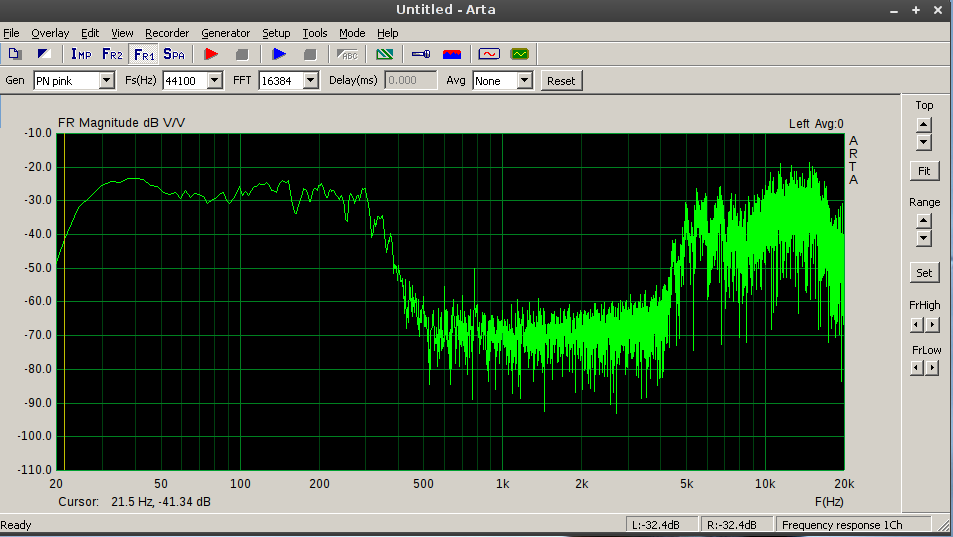The image size is (953, 537).
Task: Click the Cursor 21.5 Hz readout text
Action: click(134, 502)
